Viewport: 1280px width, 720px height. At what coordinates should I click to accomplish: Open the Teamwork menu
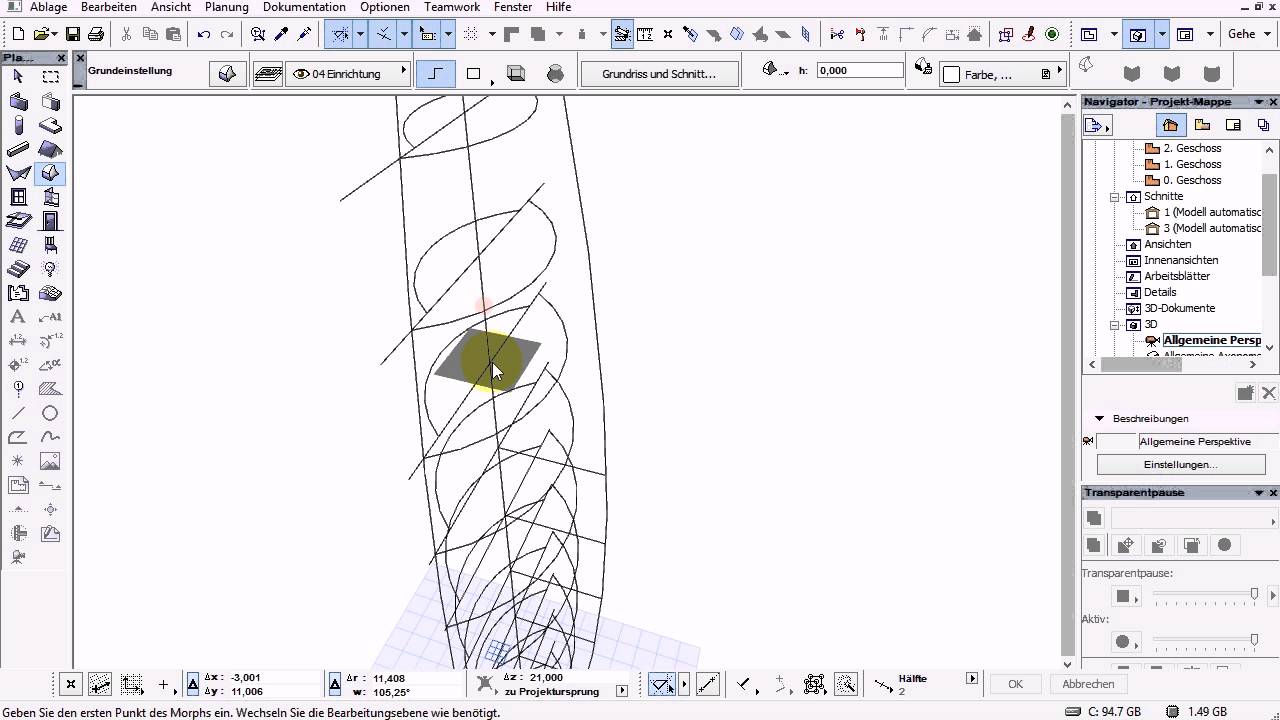coord(452,7)
